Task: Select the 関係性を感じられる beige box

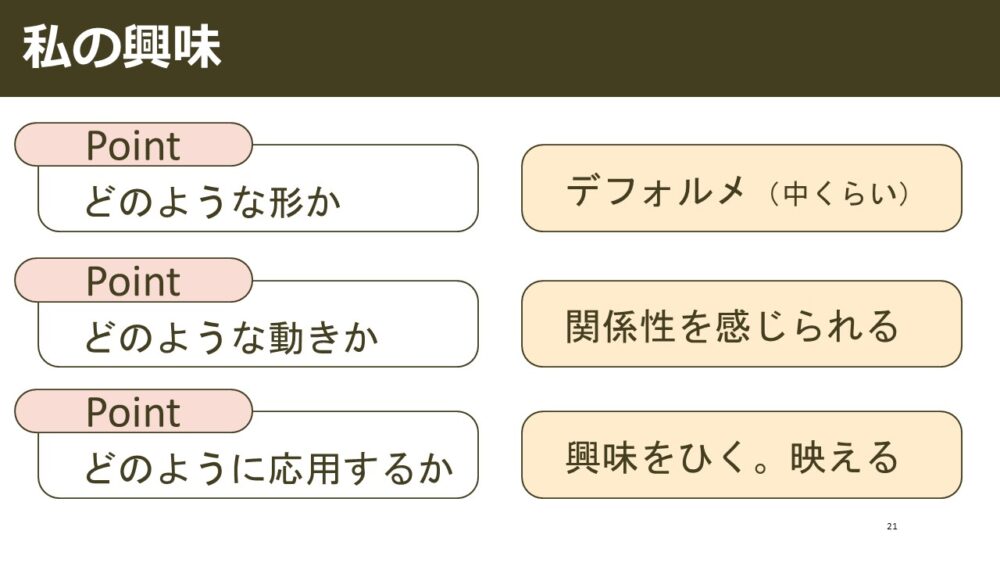Action: click(x=742, y=324)
